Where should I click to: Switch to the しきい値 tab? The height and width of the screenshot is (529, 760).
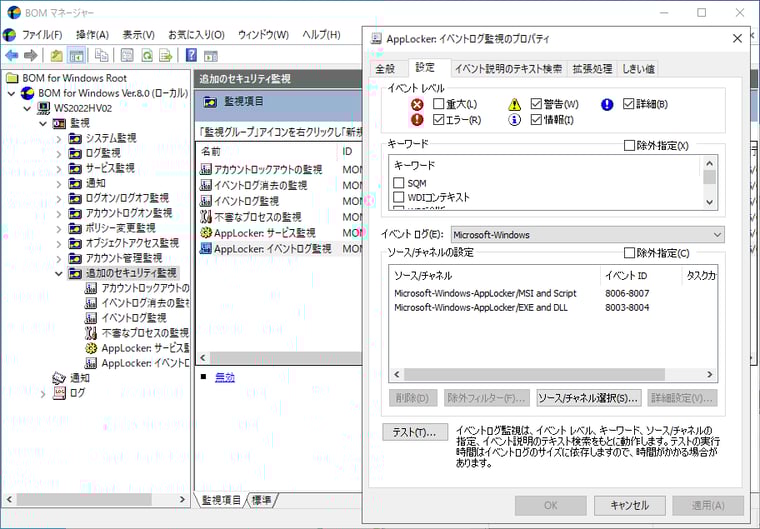pyautogui.click(x=638, y=69)
